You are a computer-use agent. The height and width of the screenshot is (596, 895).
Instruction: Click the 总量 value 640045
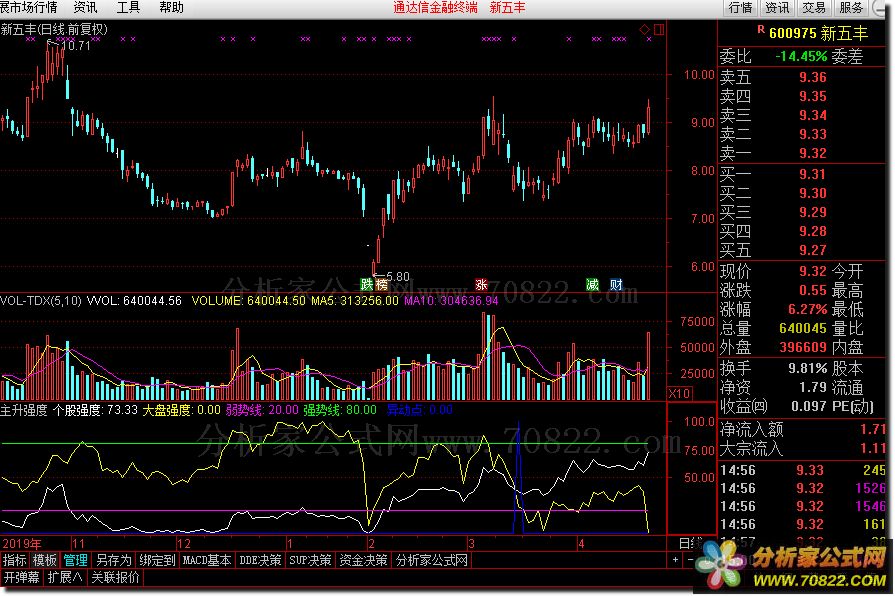tap(803, 328)
